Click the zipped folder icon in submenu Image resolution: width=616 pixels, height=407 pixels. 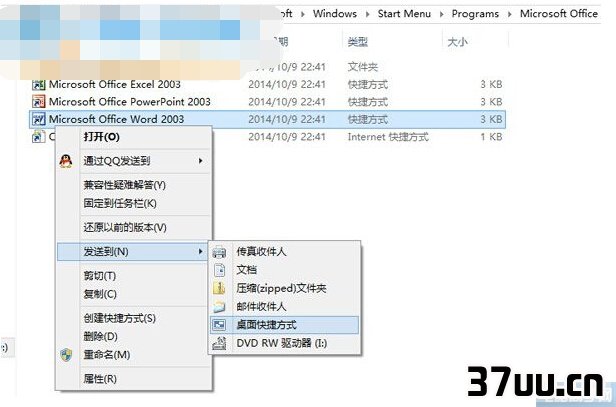[219, 288]
